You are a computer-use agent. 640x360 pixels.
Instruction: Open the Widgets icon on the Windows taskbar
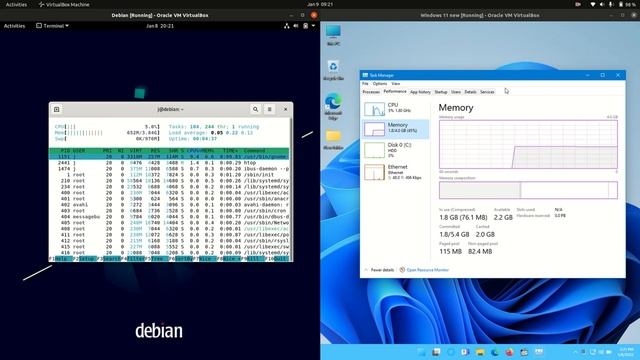coord(465,352)
